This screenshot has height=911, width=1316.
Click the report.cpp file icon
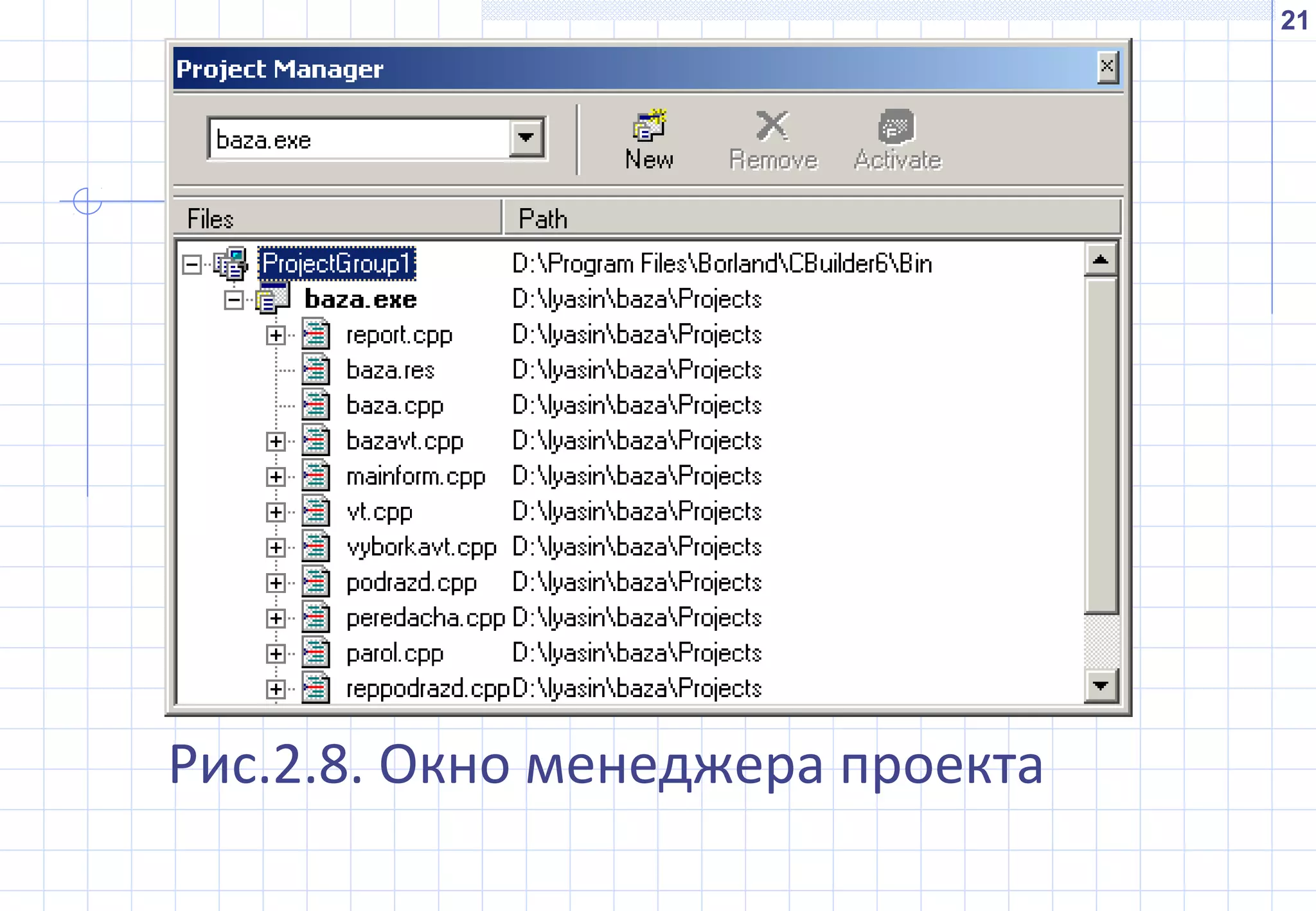pos(316,334)
